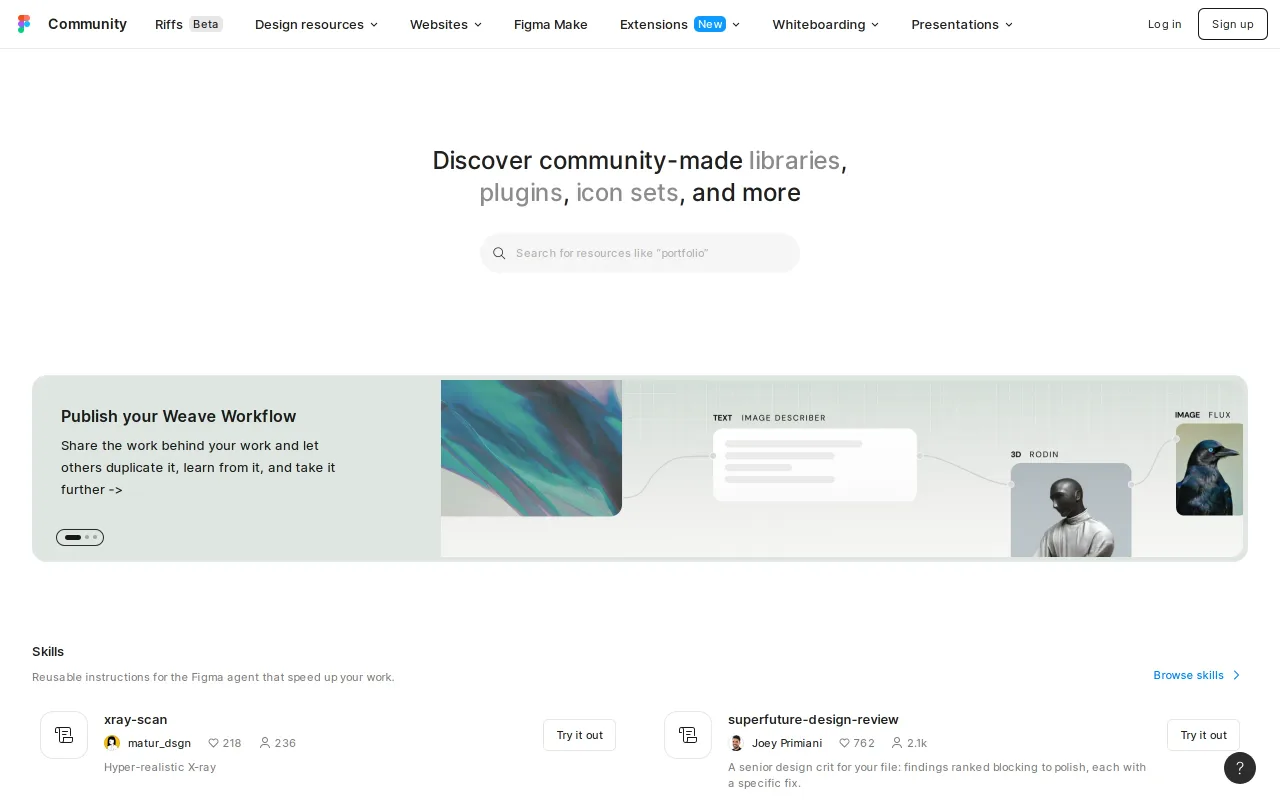The height and width of the screenshot is (800, 1280).
Task: Expand the Whiteboarding dropdown menu
Action: [x=826, y=24]
